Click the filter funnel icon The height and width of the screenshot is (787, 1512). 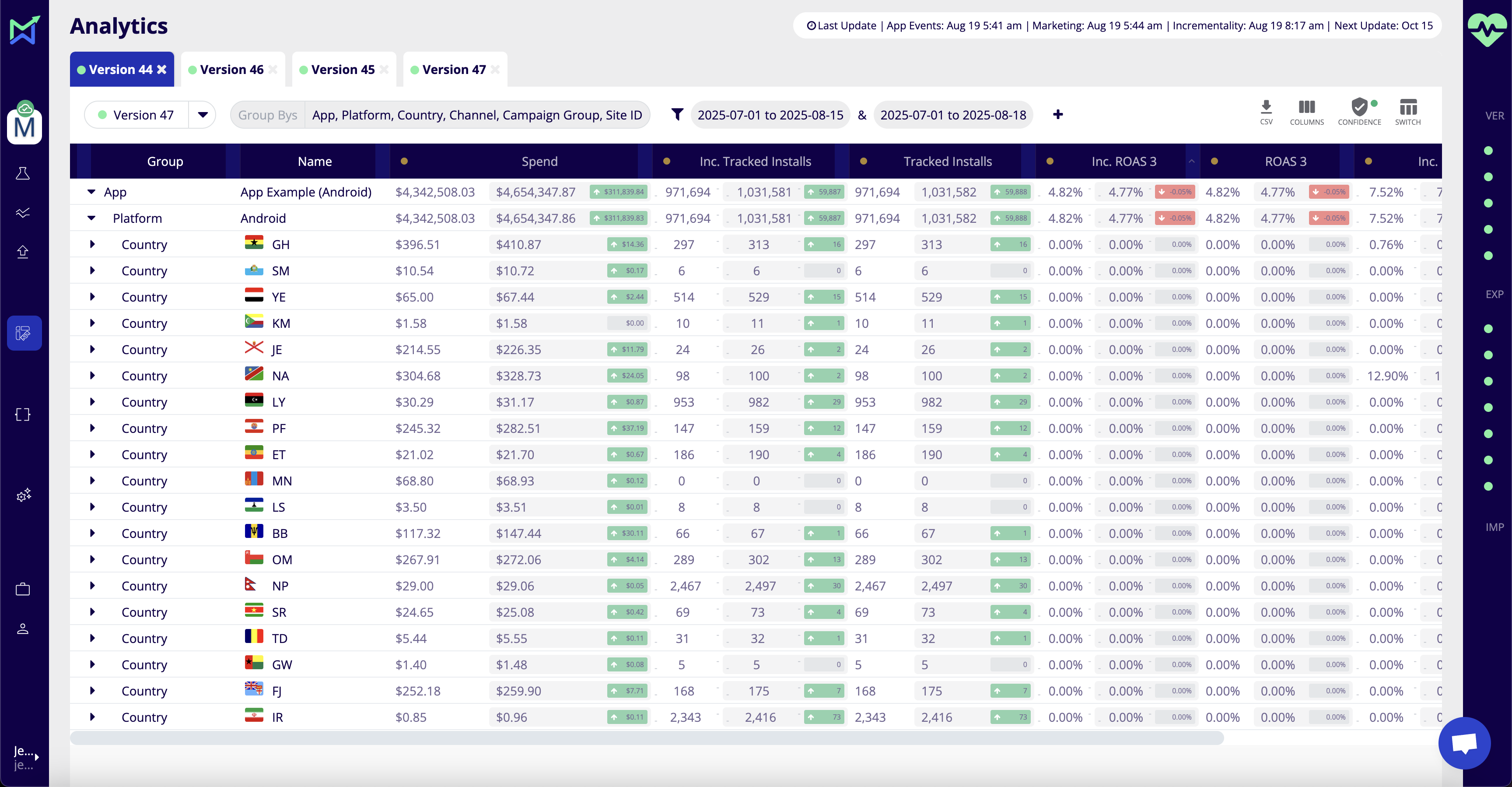click(677, 115)
